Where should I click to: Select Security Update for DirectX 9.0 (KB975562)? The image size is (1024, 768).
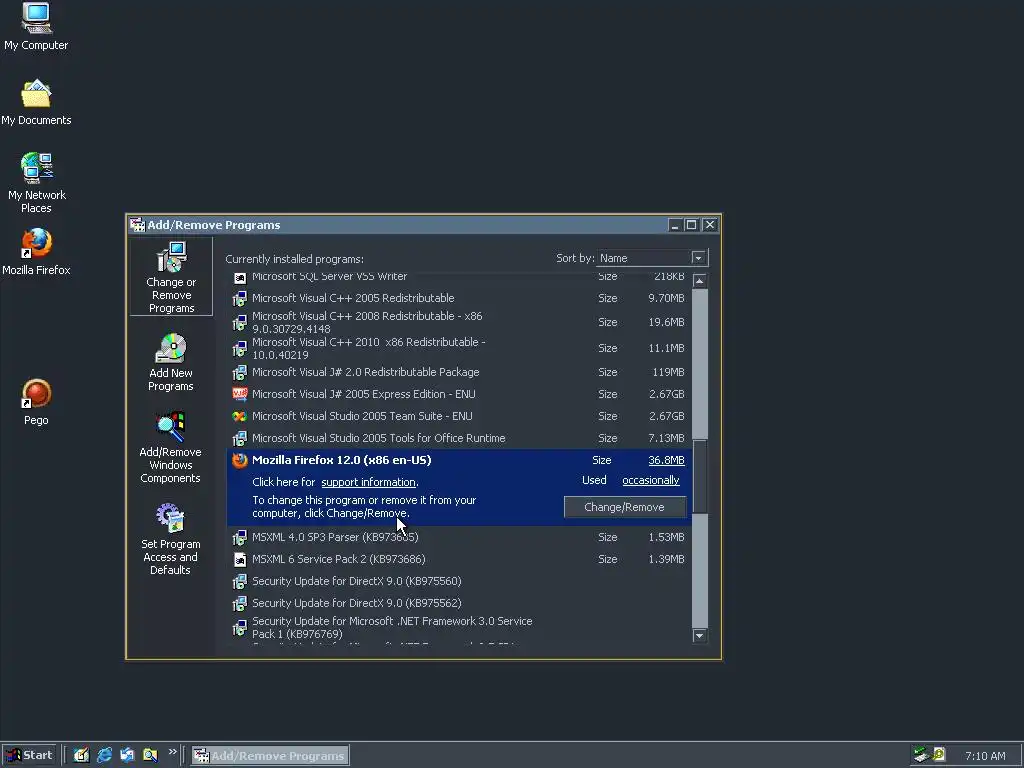pyautogui.click(x=459, y=603)
